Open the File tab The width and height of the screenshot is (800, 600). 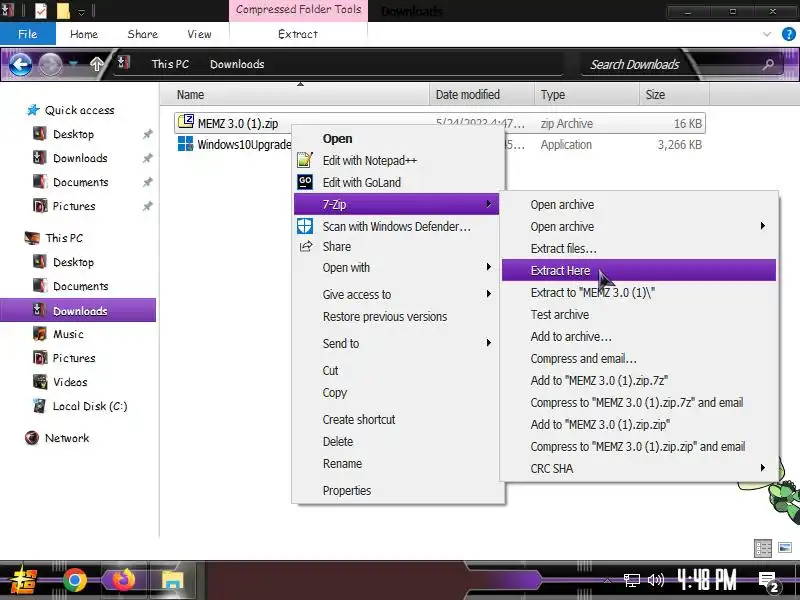coord(28,34)
